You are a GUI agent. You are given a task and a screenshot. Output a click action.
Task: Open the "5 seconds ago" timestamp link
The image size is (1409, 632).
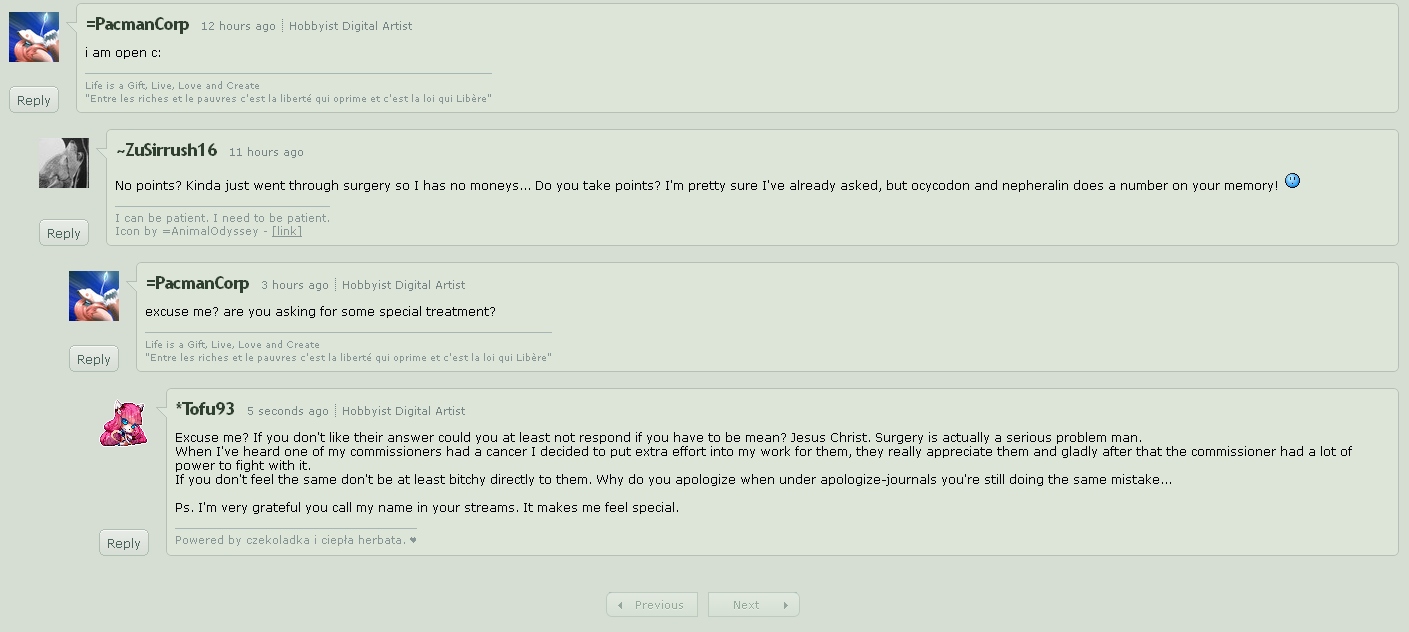288,411
